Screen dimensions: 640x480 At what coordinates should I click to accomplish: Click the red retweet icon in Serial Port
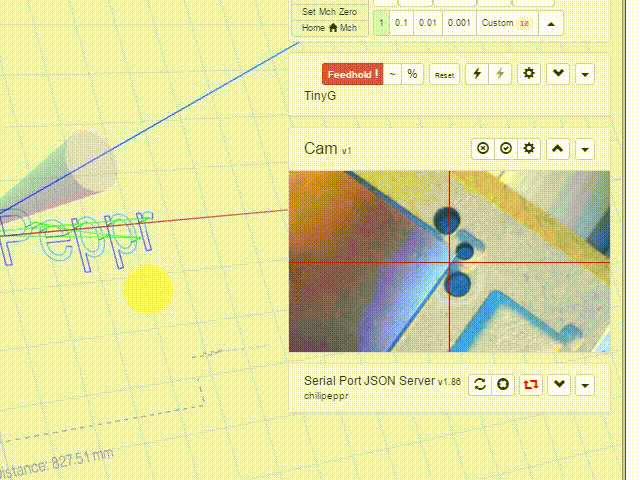[530, 385]
